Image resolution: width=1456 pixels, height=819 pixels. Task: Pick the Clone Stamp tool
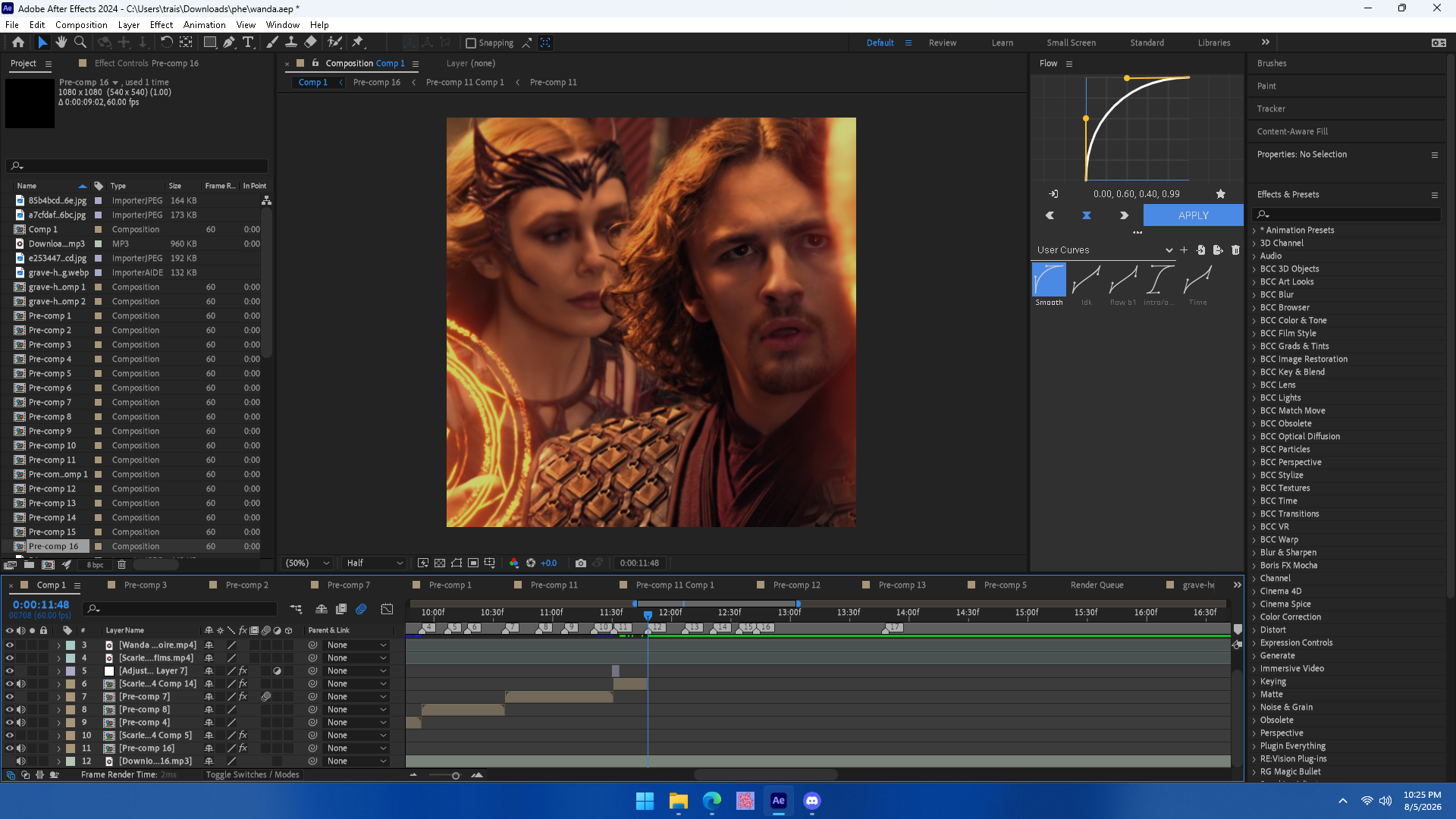(290, 42)
